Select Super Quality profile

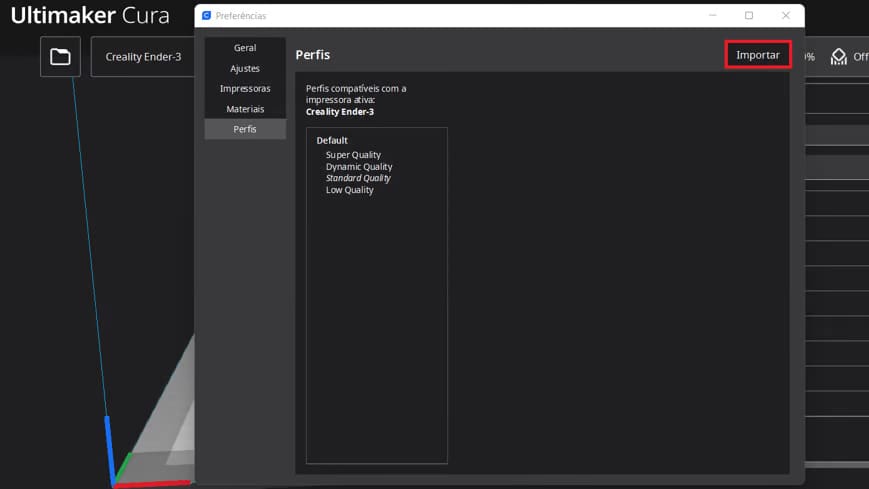[353, 155]
